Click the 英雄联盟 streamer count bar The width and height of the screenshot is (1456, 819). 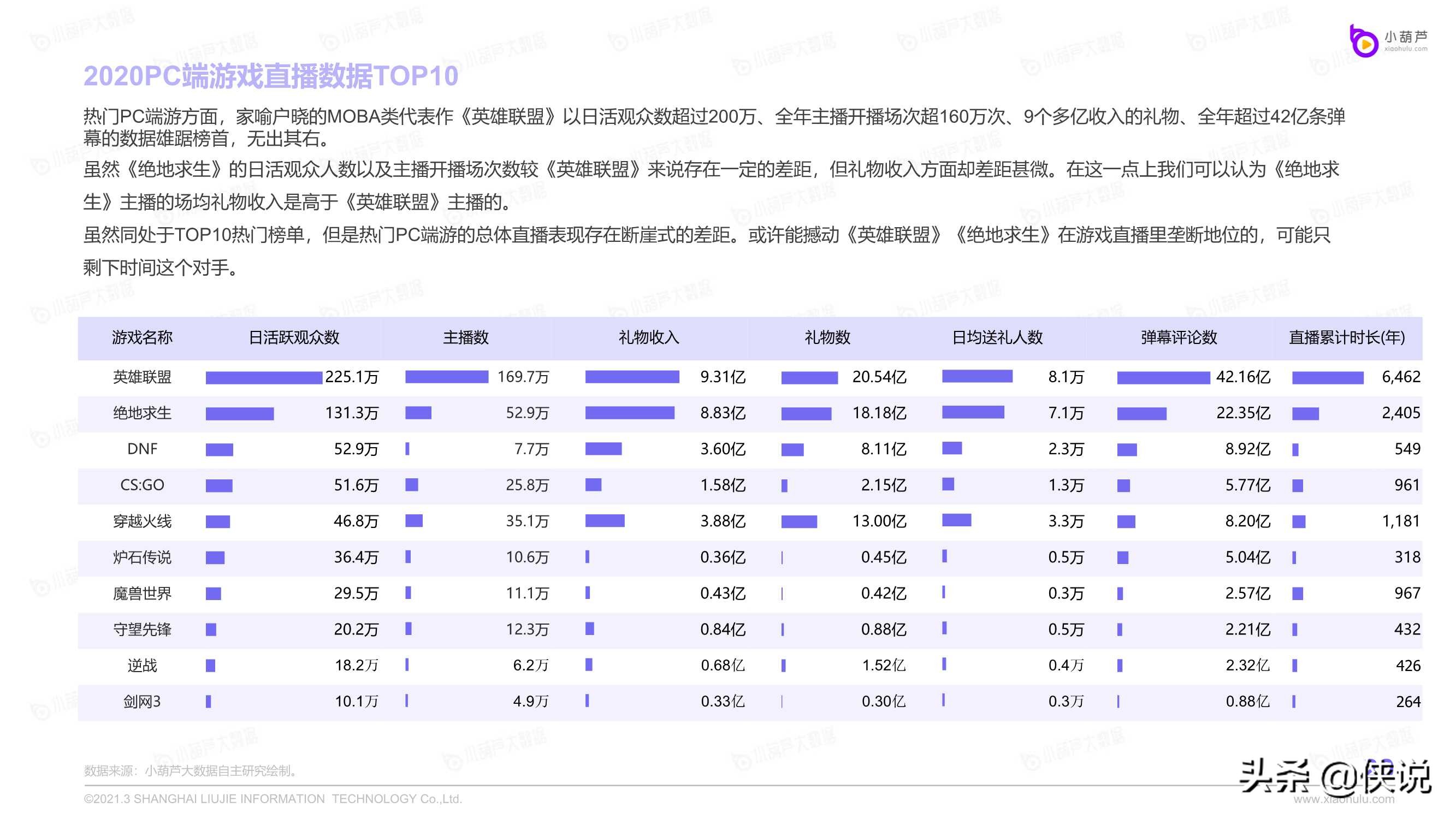[x=447, y=377]
